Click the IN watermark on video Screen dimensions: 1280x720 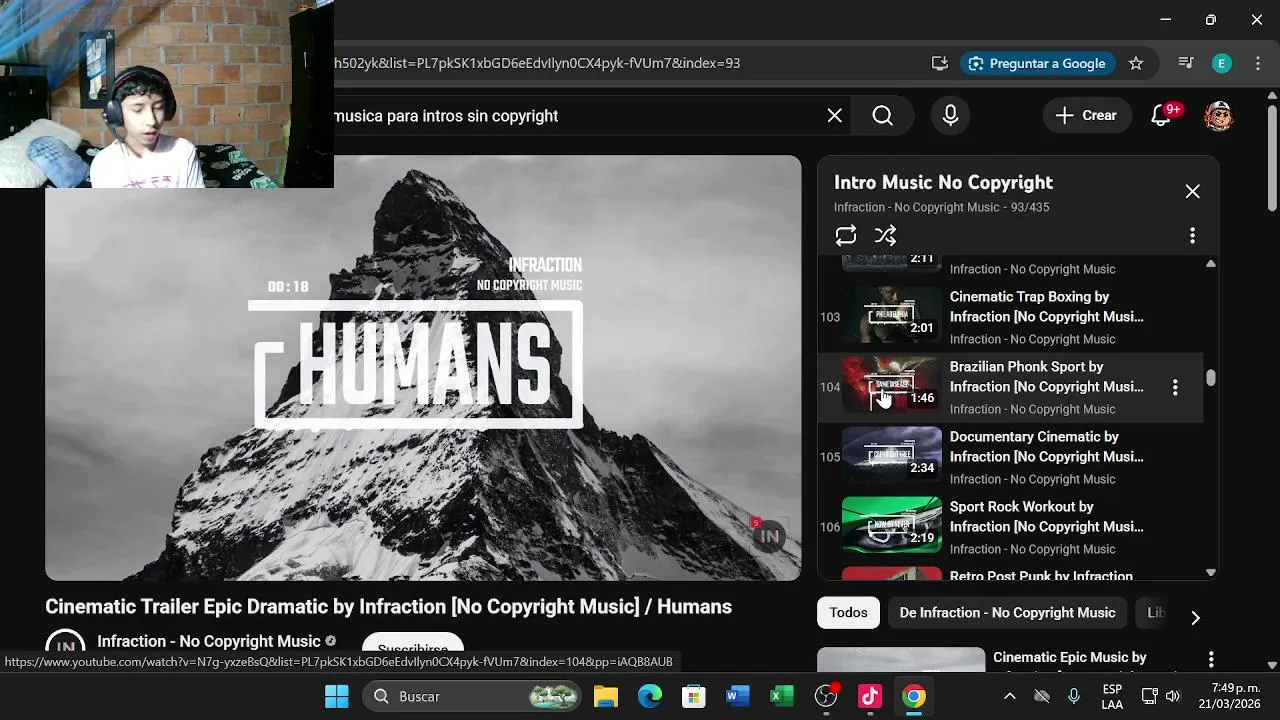tap(768, 536)
